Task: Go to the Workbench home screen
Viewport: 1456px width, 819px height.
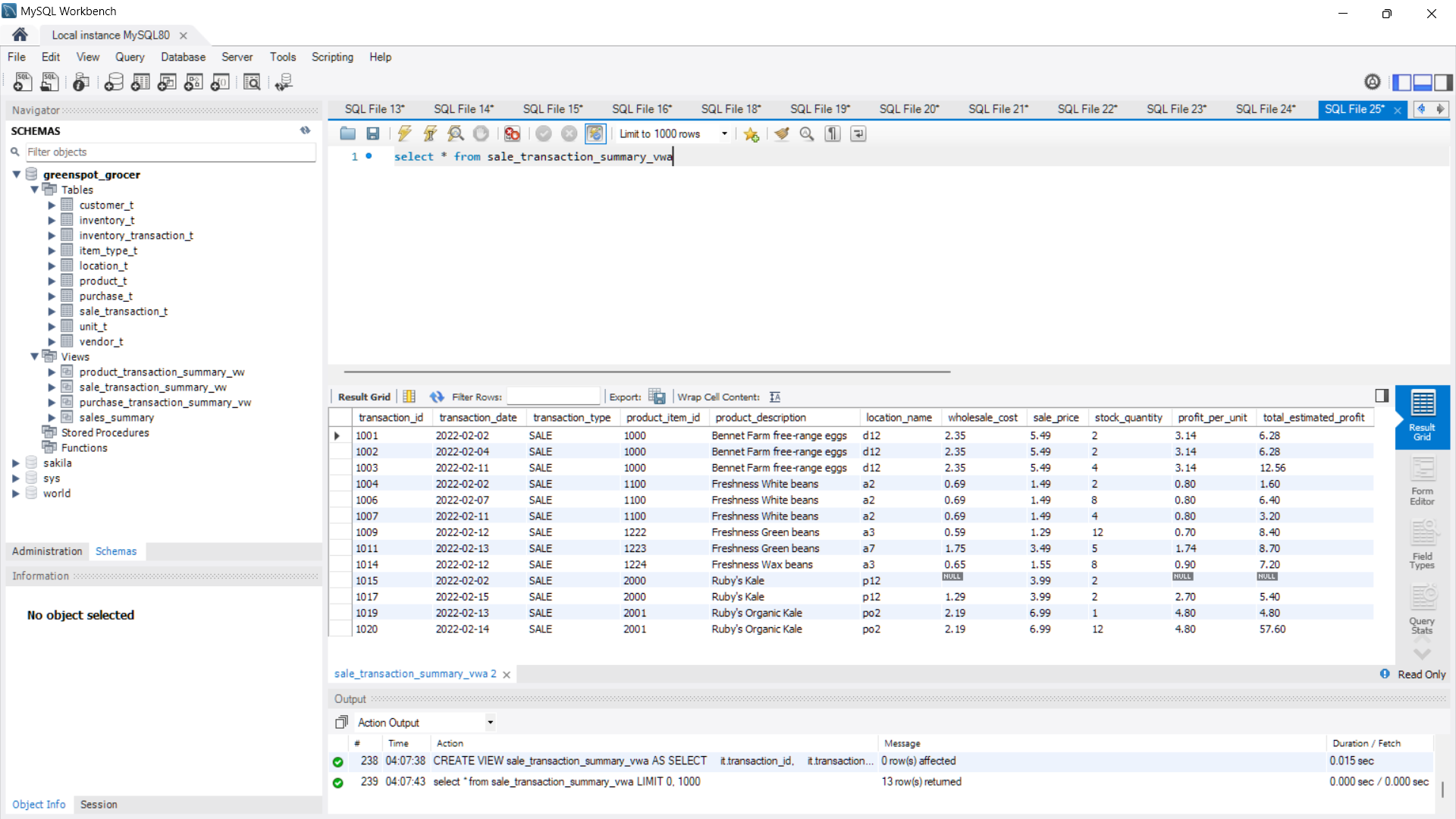Action: (x=20, y=35)
